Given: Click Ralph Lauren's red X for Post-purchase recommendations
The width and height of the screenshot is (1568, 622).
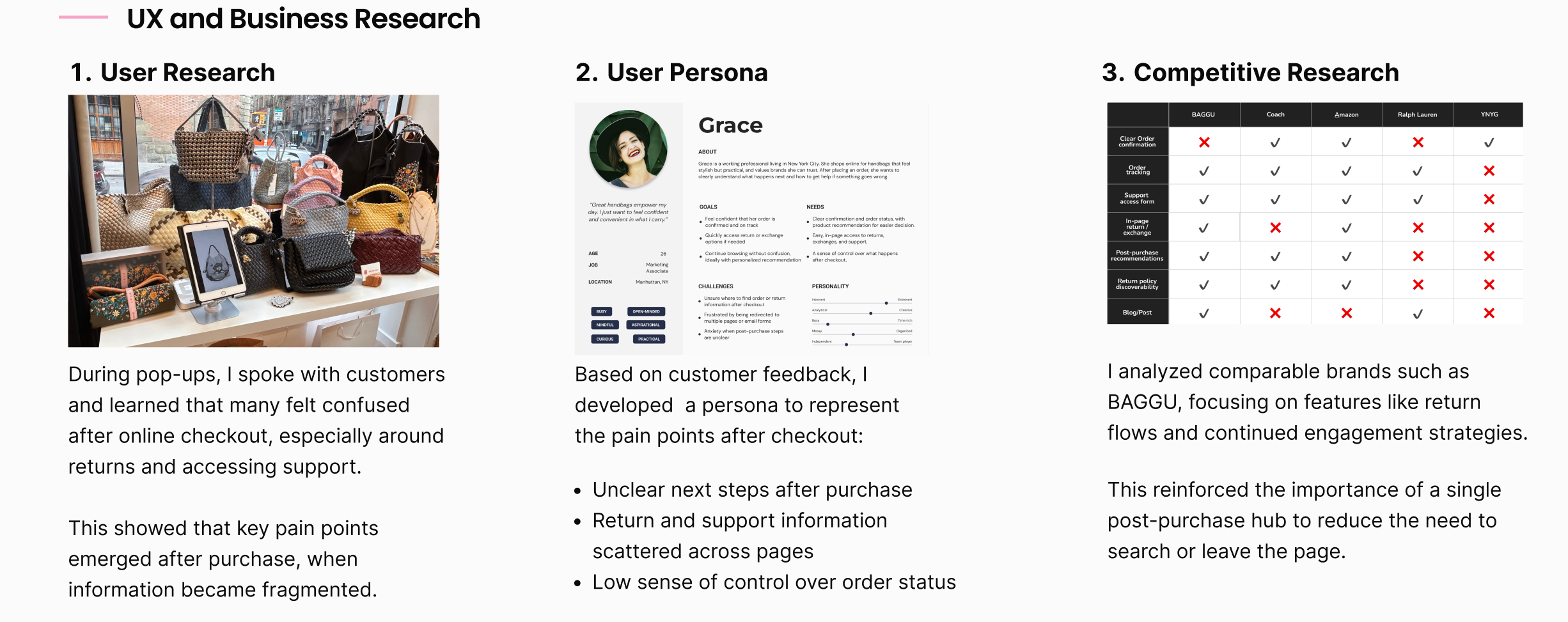Looking at the screenshot, I should click(x=1418, y=256).
